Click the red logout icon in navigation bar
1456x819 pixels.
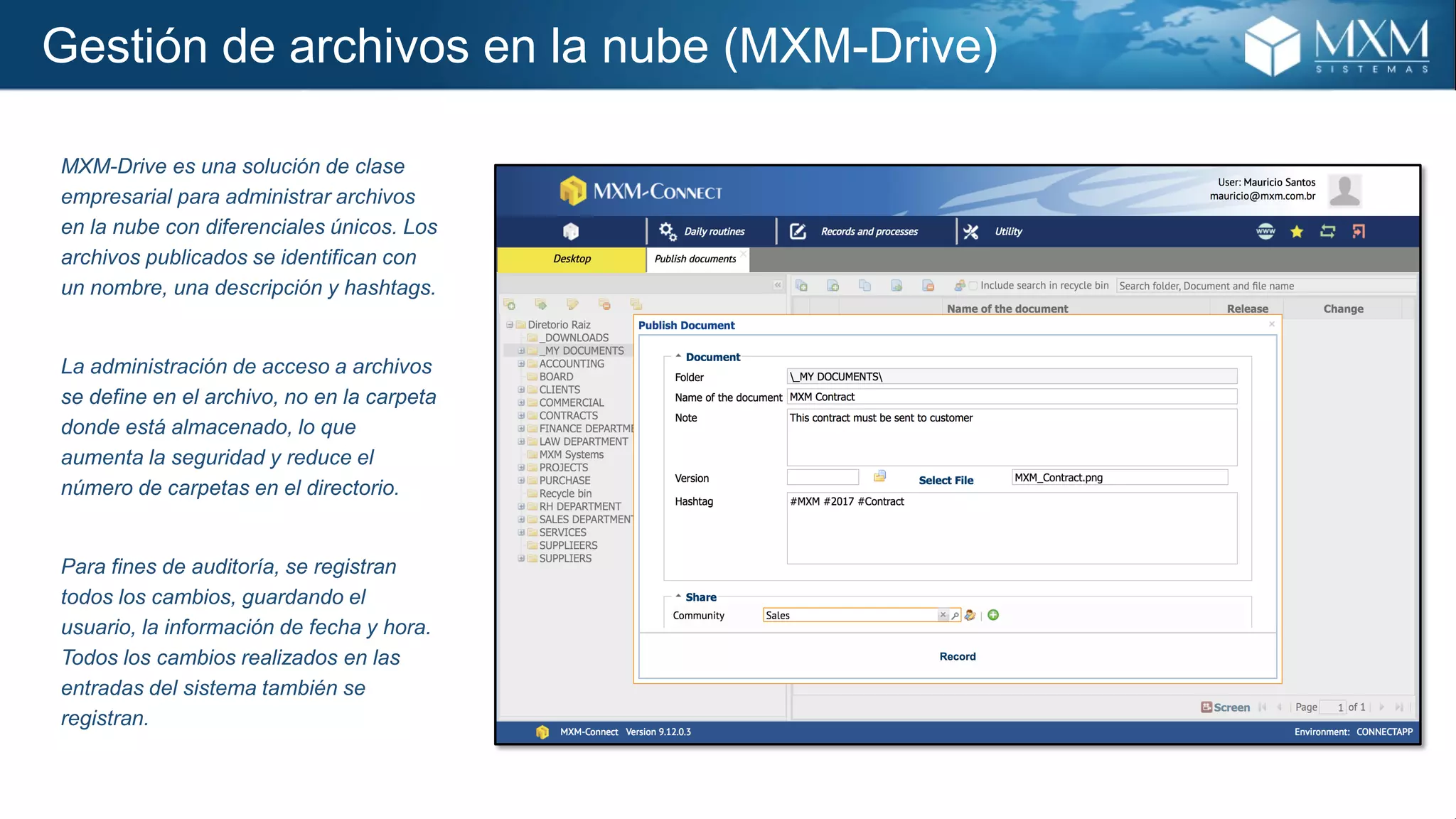1359,231
